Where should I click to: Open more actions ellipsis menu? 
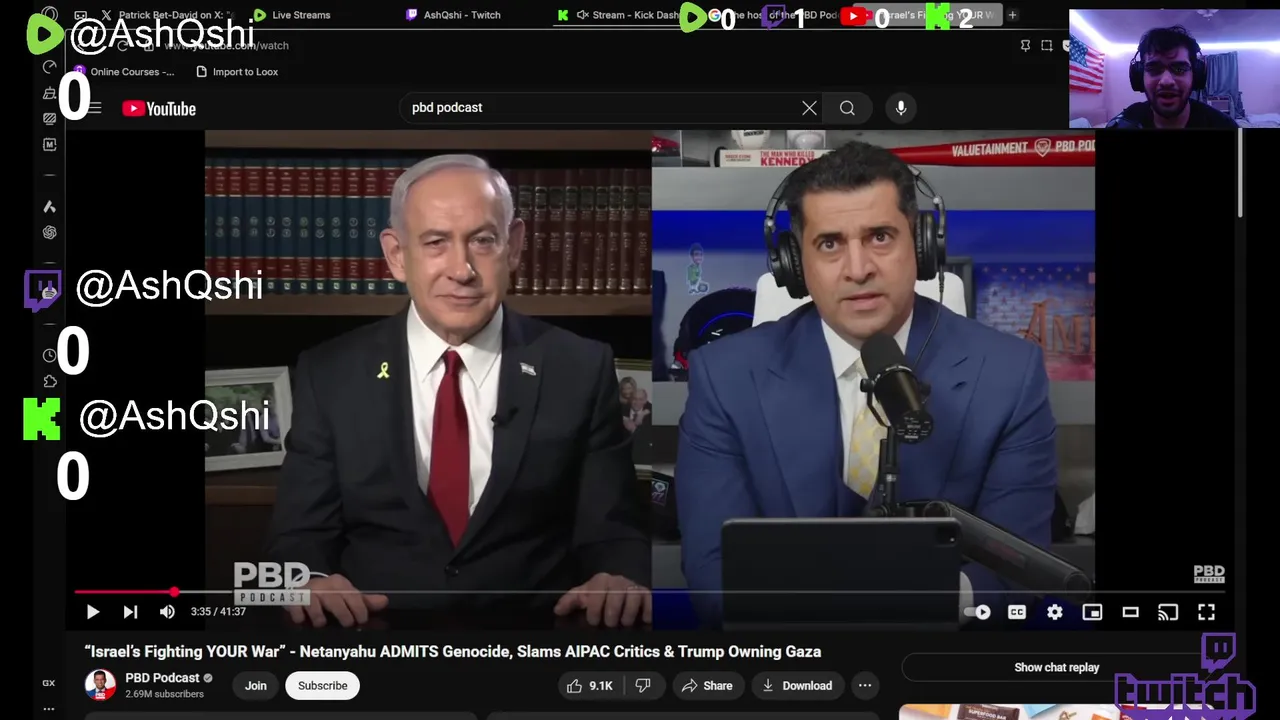865,686
